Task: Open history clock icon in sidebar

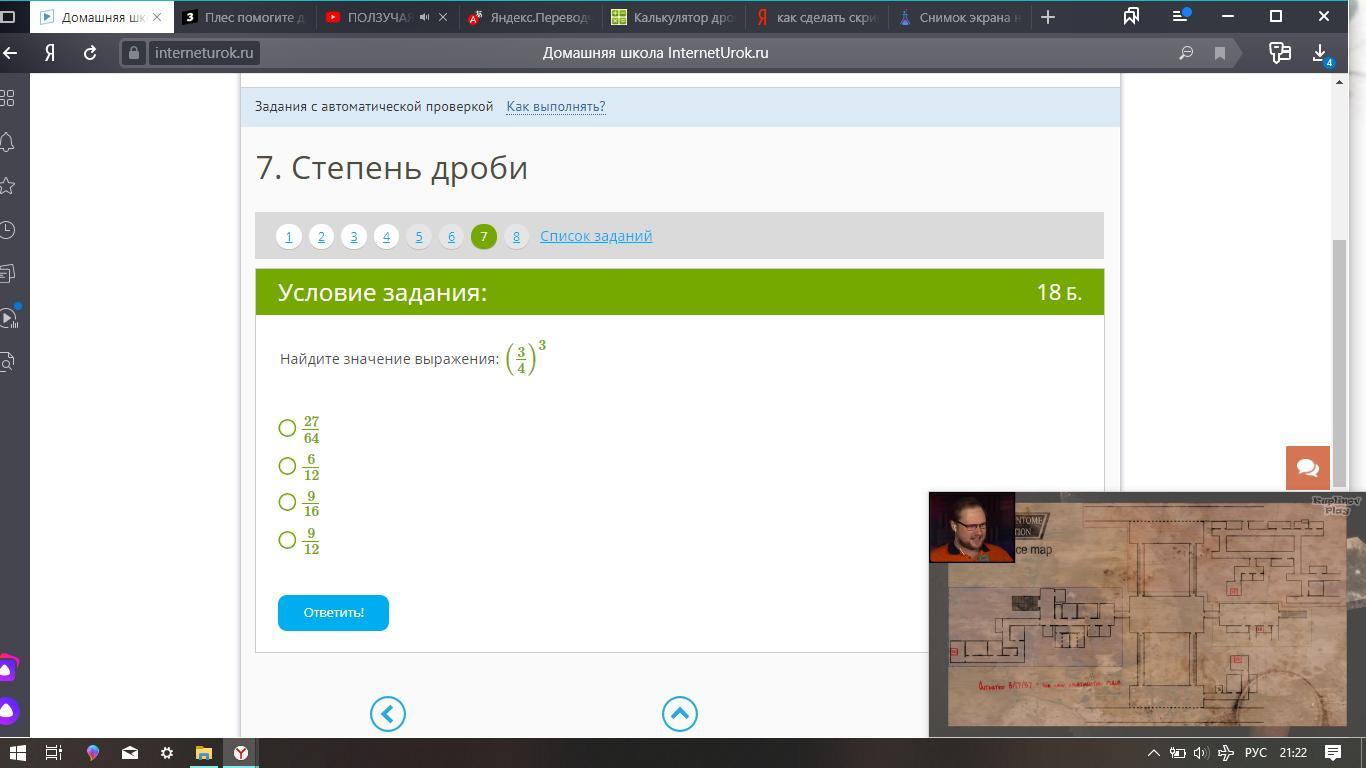Action: [8, 230]
